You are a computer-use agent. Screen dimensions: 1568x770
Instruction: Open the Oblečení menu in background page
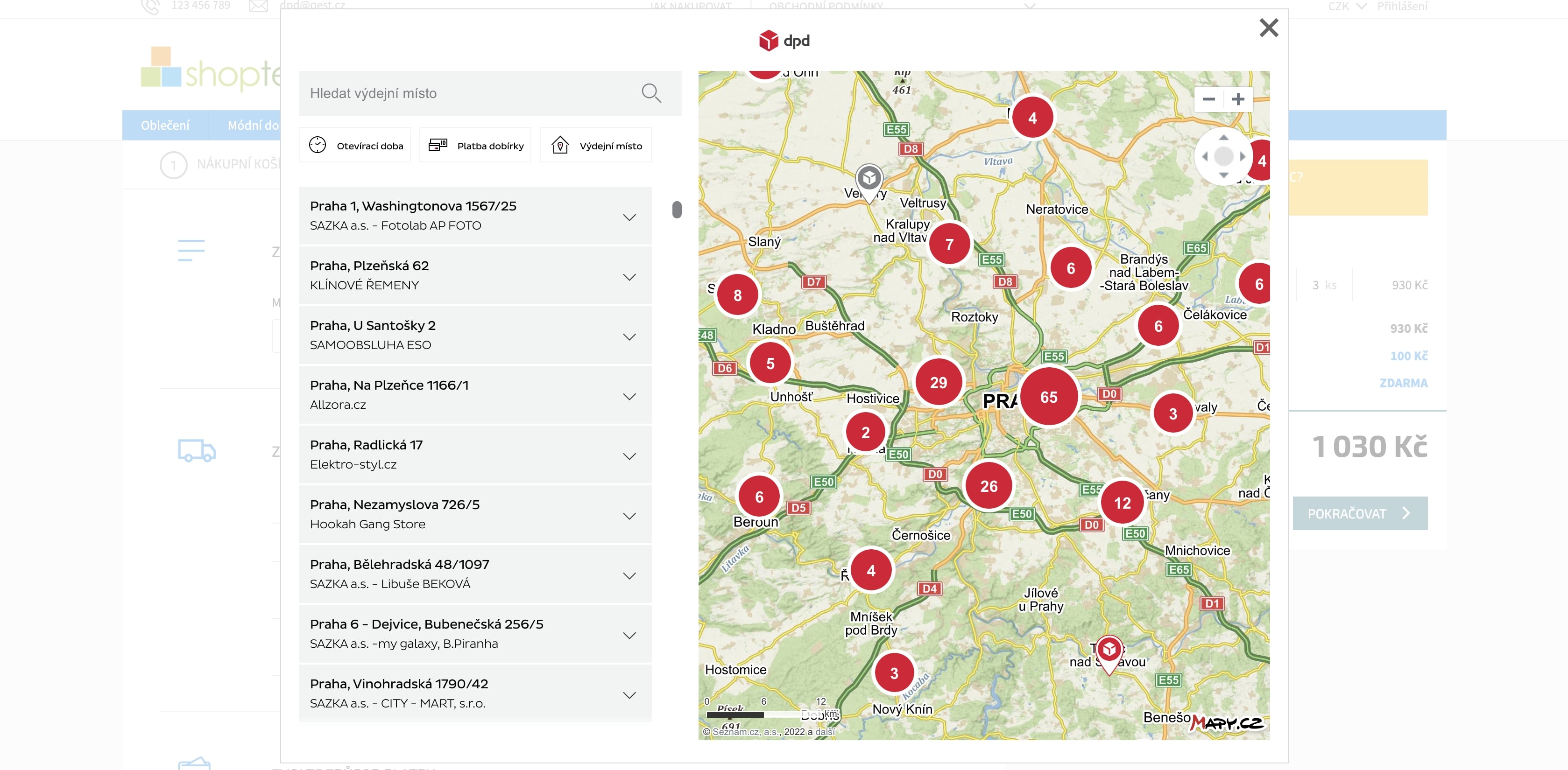[x=165, y=125]
